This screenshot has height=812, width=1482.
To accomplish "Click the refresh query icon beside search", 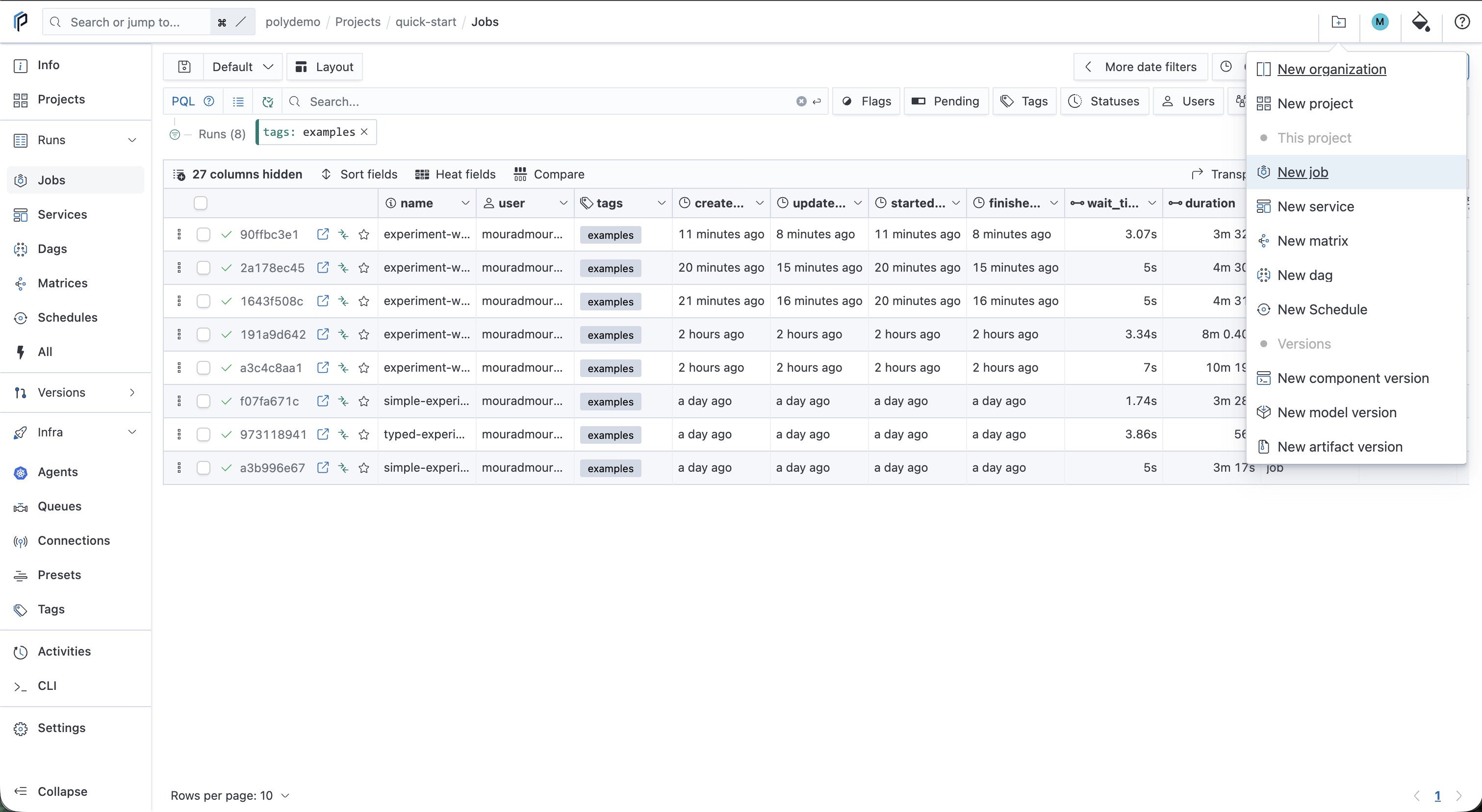I will (268, 102).
